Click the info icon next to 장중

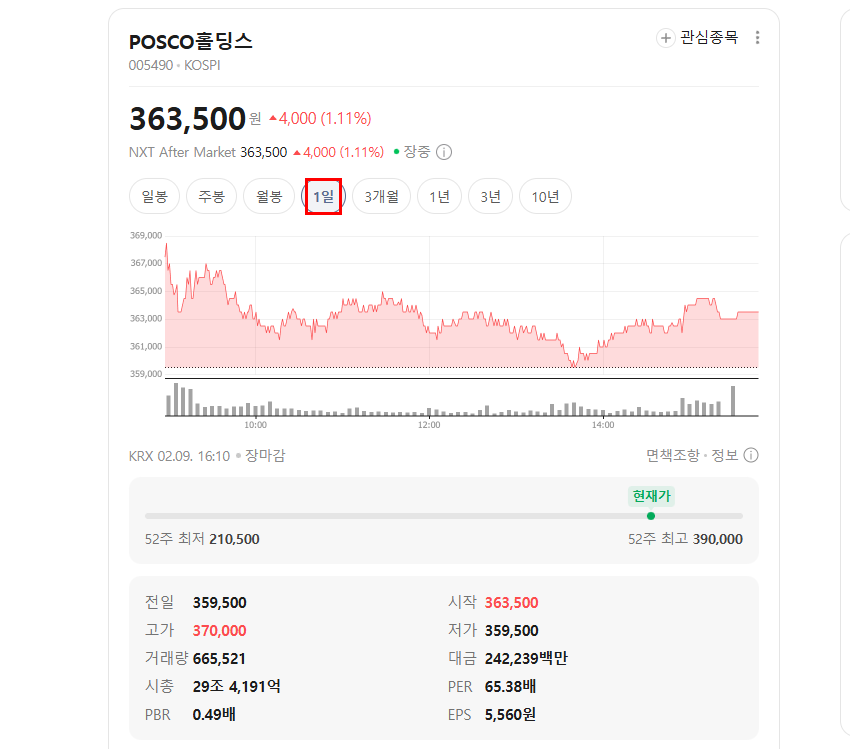tap(444, 152)
